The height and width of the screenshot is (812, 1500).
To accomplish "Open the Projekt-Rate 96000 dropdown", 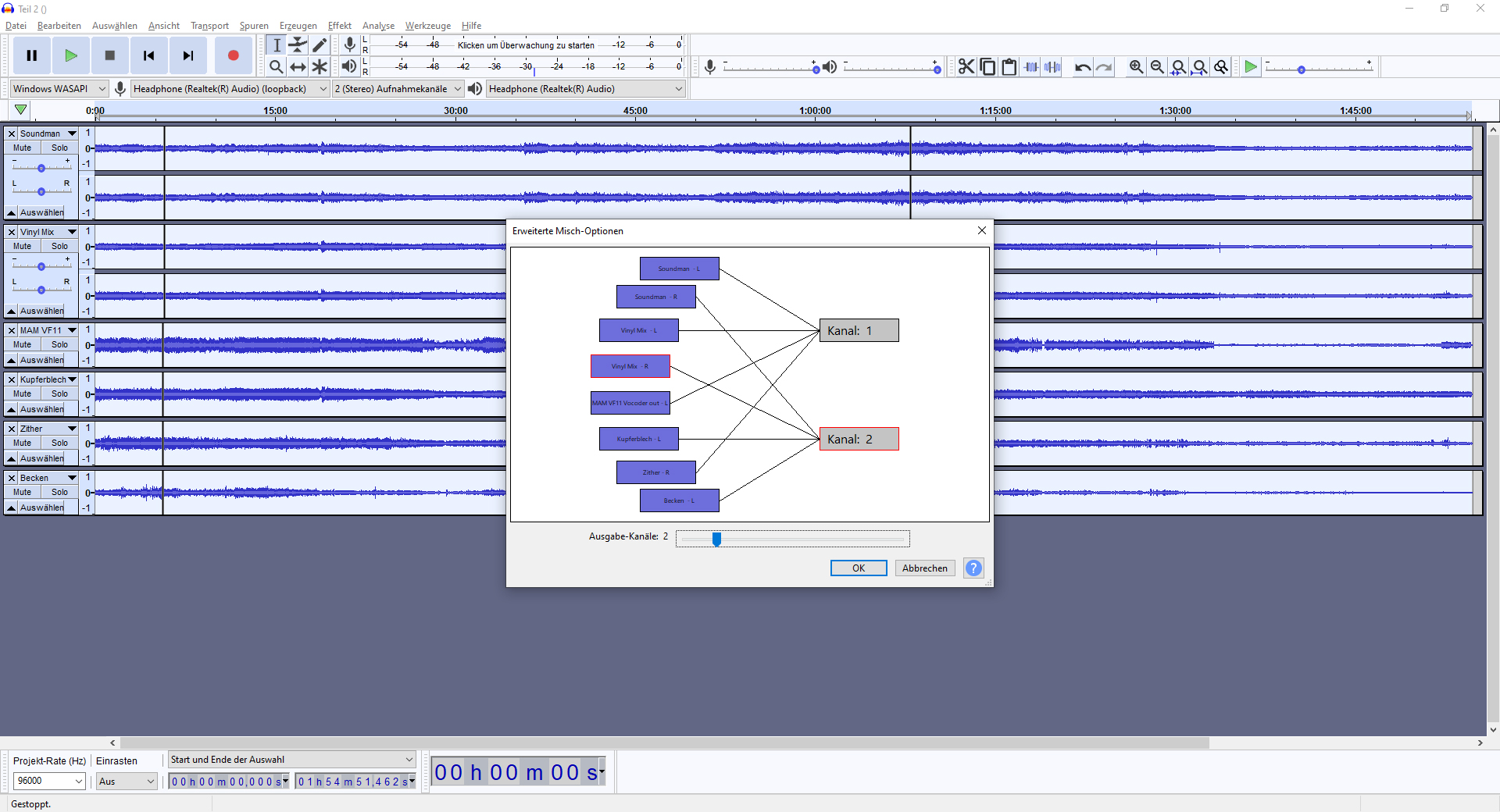I will 49,781.
